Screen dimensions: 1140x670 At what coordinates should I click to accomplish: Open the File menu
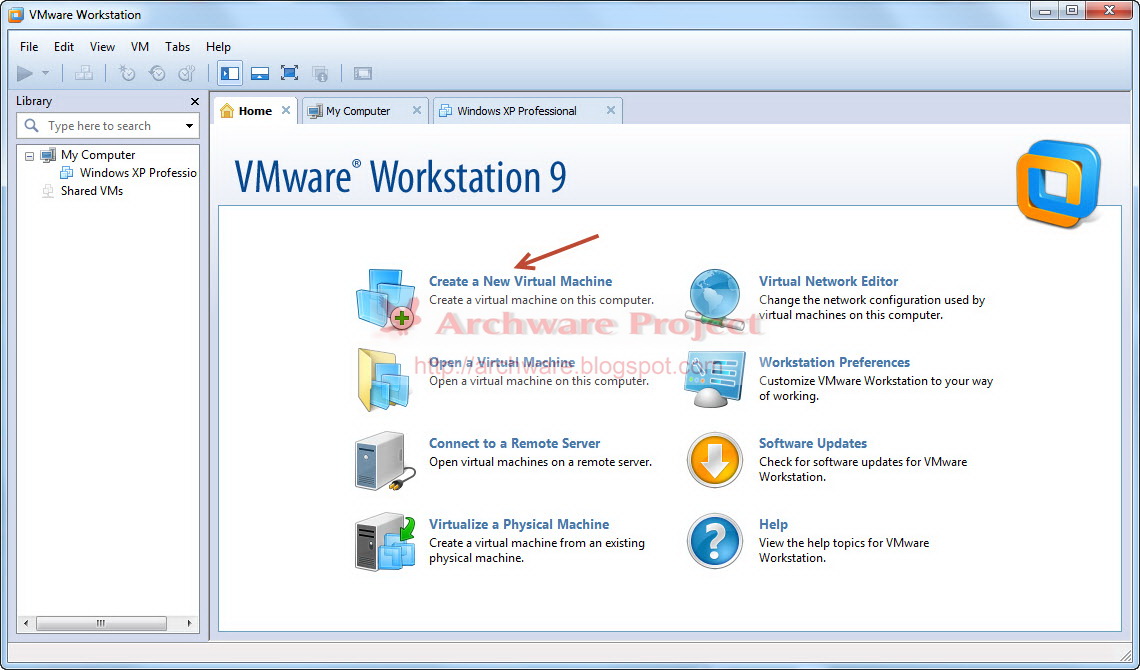29,47
